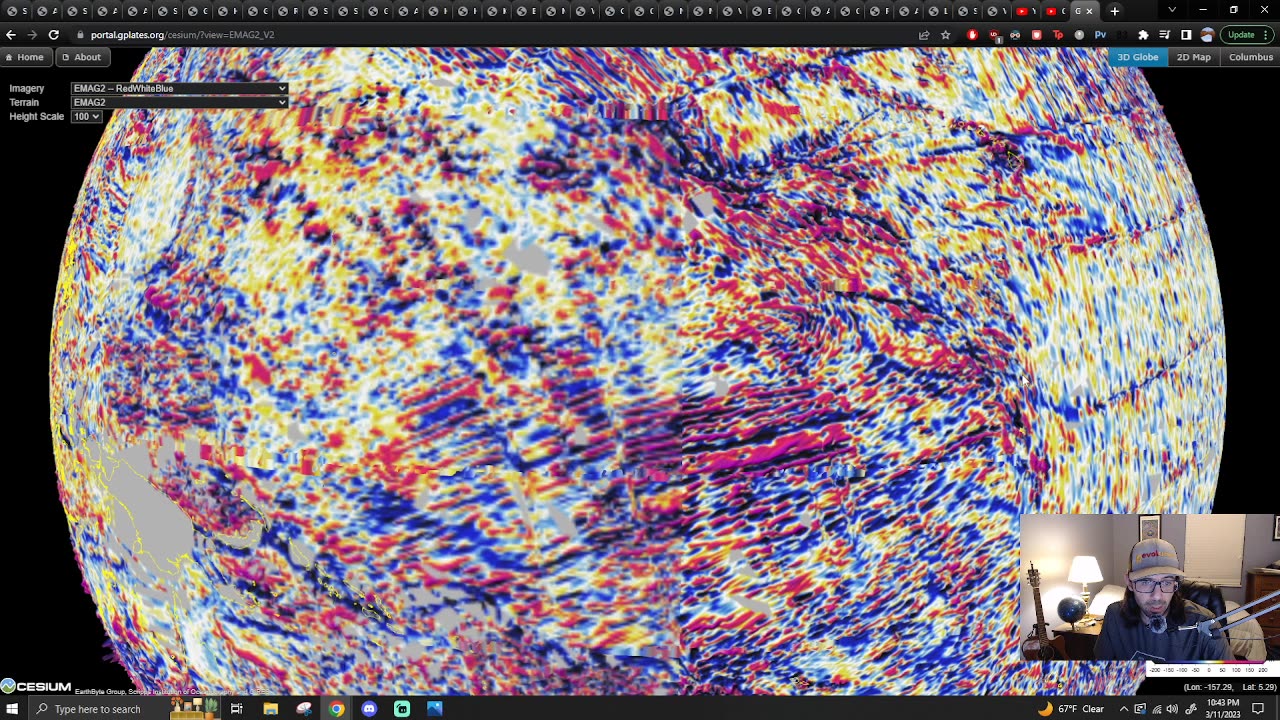Open File Explorer from the taskbar
This screenshot has height=720, width=1280.
pos(270,709)
